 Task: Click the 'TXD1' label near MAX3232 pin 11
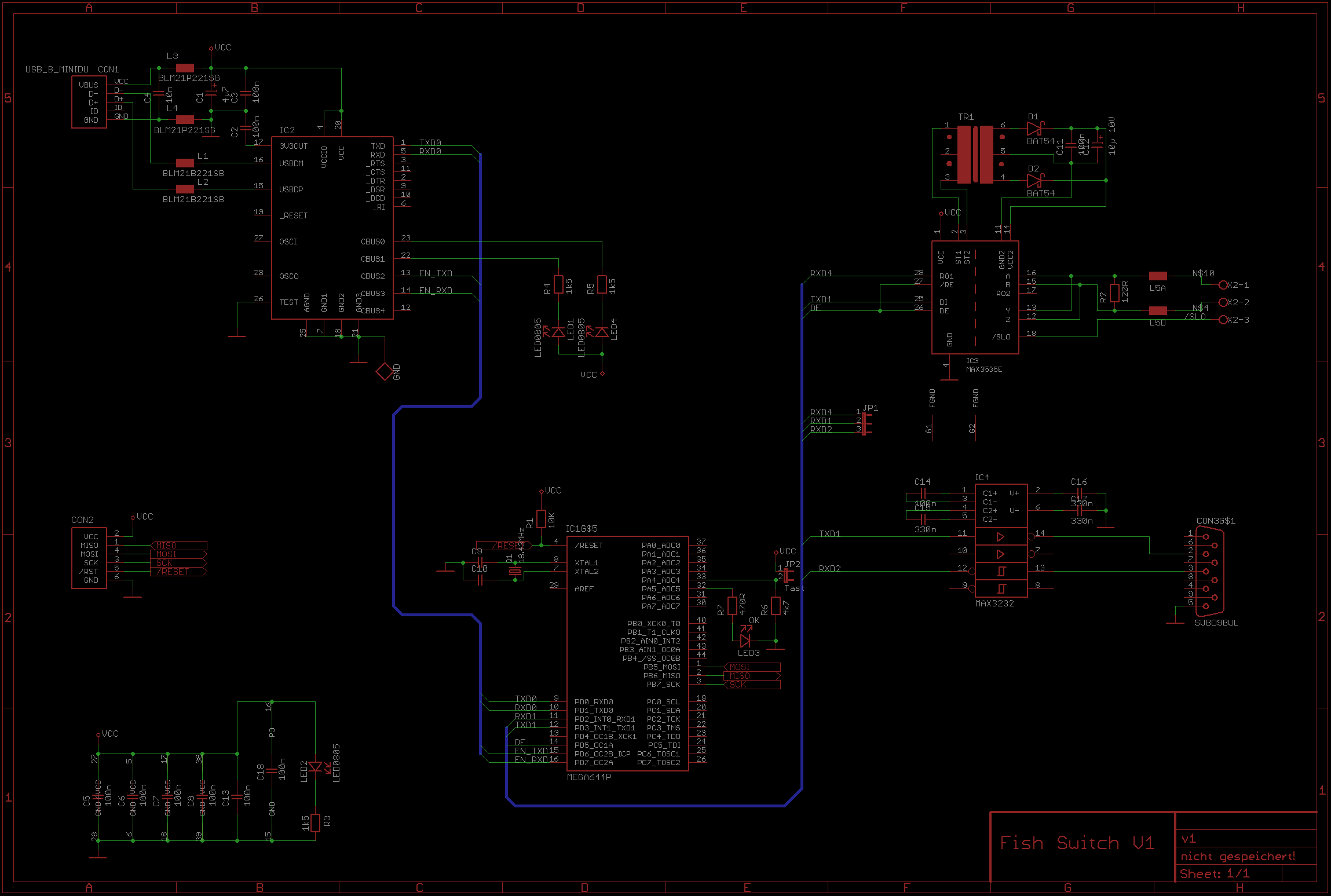[x=830, y=534]
